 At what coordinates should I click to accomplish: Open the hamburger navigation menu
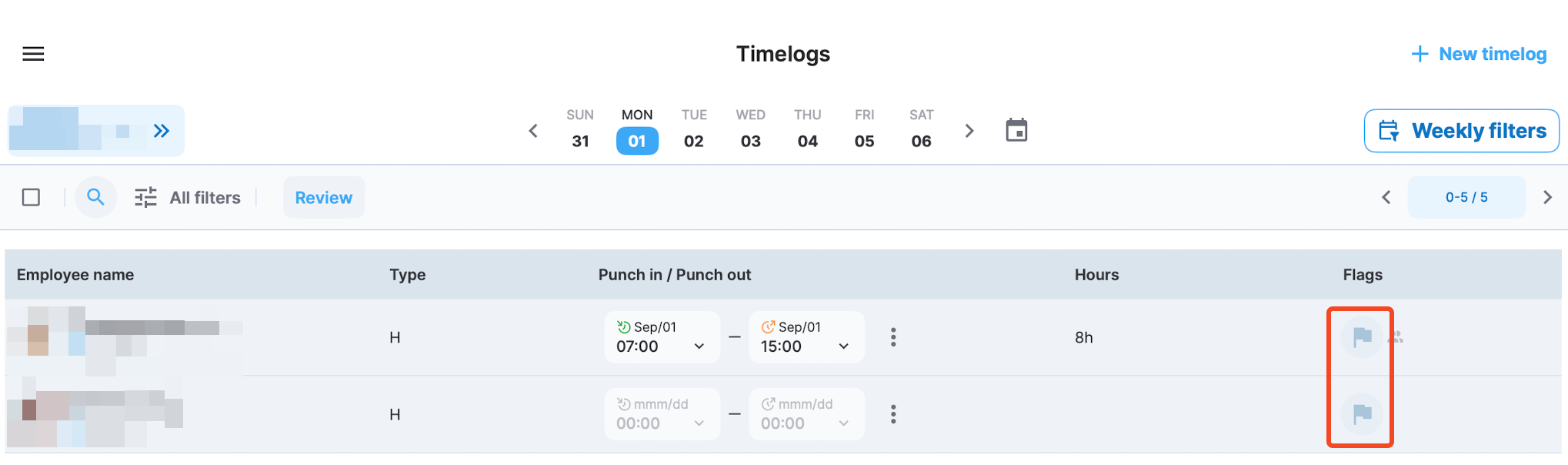tap(33, 54)
